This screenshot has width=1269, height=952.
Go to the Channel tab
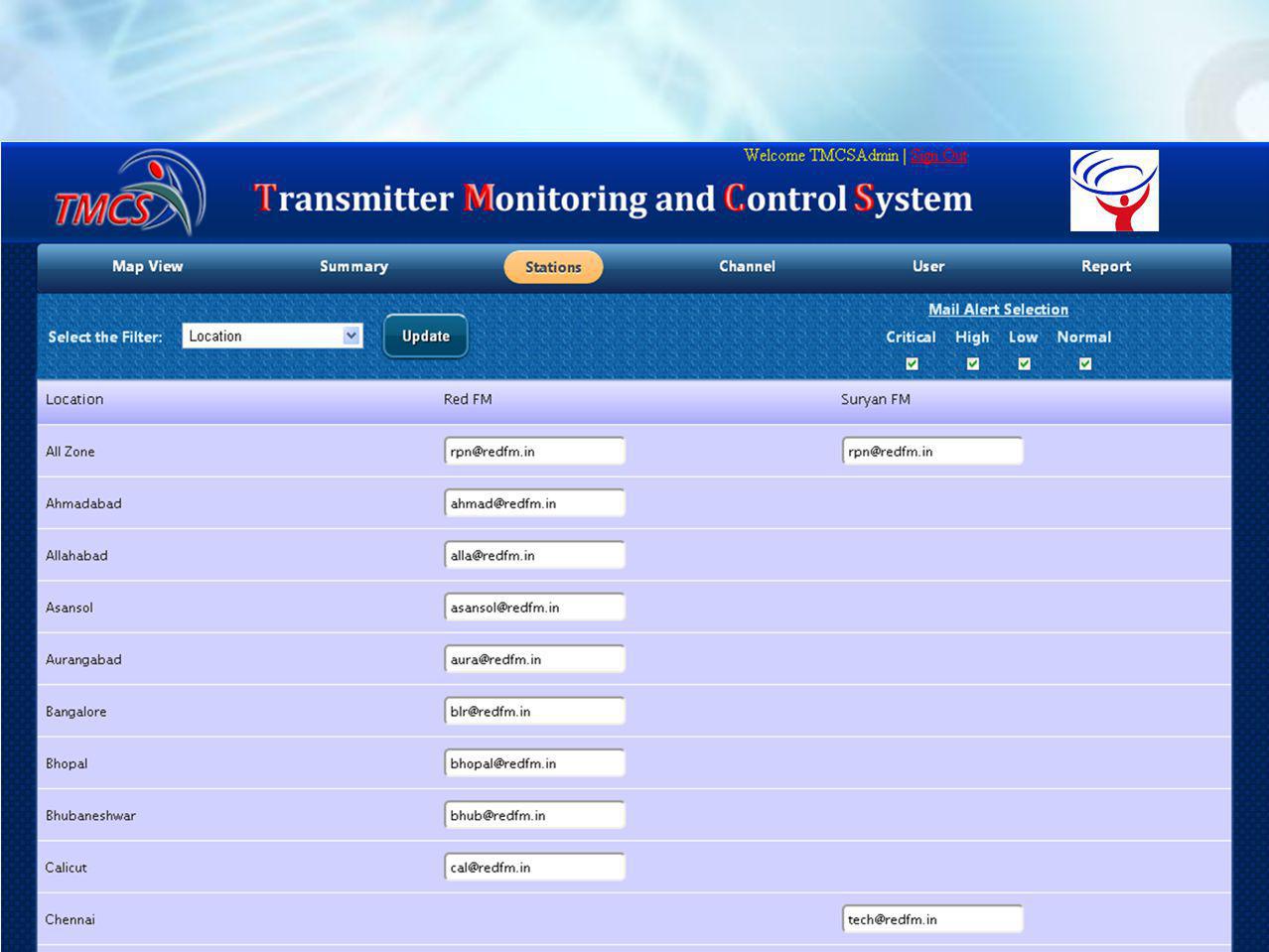point(747,266)
